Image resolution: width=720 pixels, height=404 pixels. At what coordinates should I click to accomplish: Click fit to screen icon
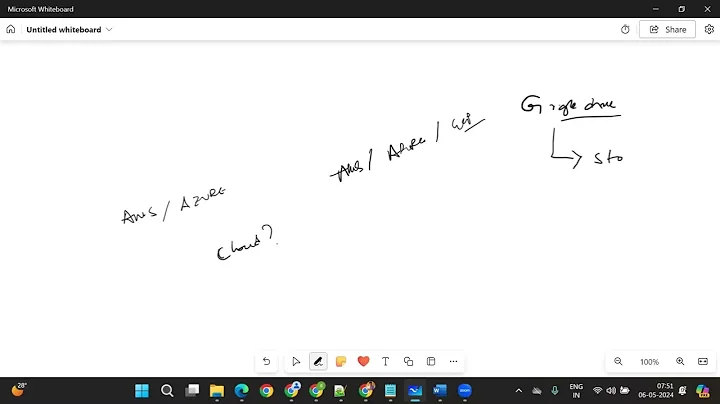pos(703,362)
